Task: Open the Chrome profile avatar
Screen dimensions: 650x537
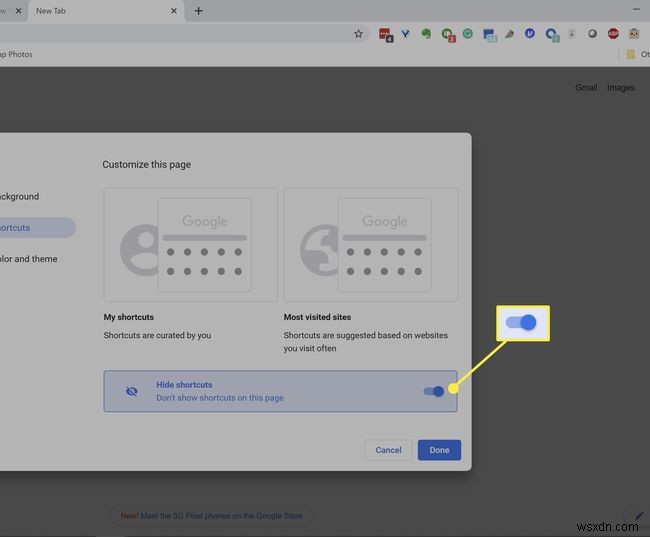Action: pos(634,34)
